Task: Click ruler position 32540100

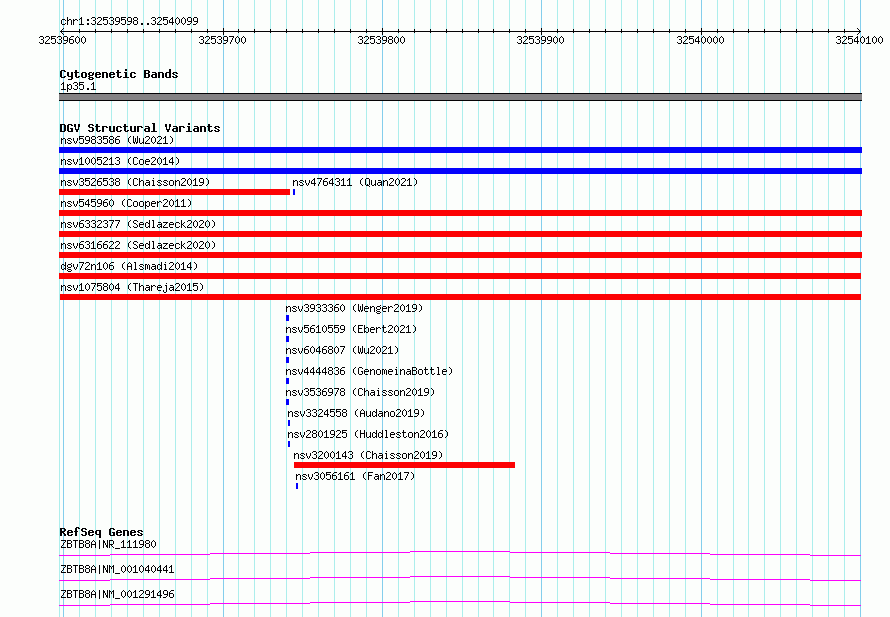Action: coord(859,40)
